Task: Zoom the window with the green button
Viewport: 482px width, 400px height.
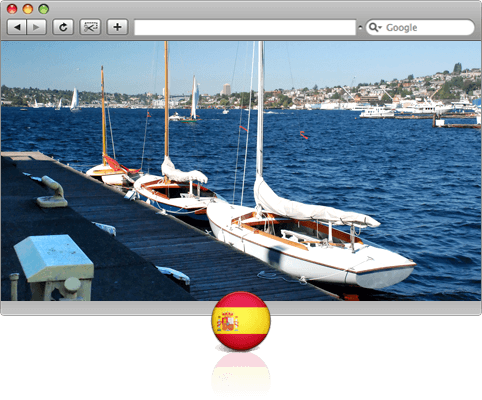Action: point(43,9)
